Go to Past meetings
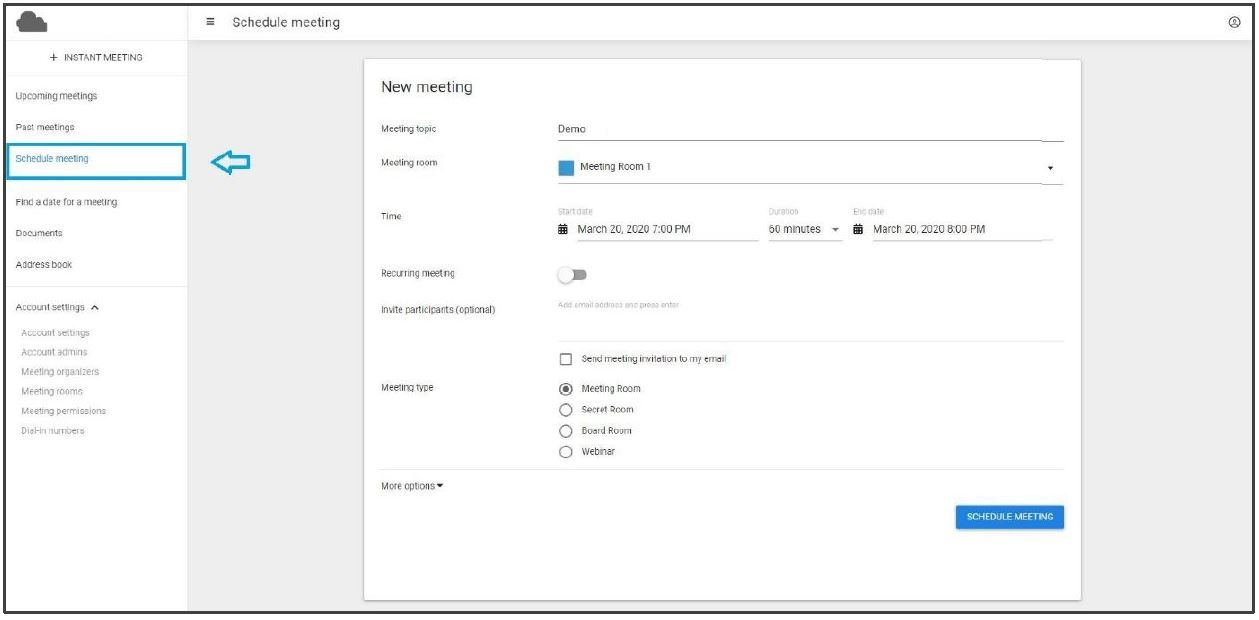Viewport: 1259px width, 620px height. 45,127
